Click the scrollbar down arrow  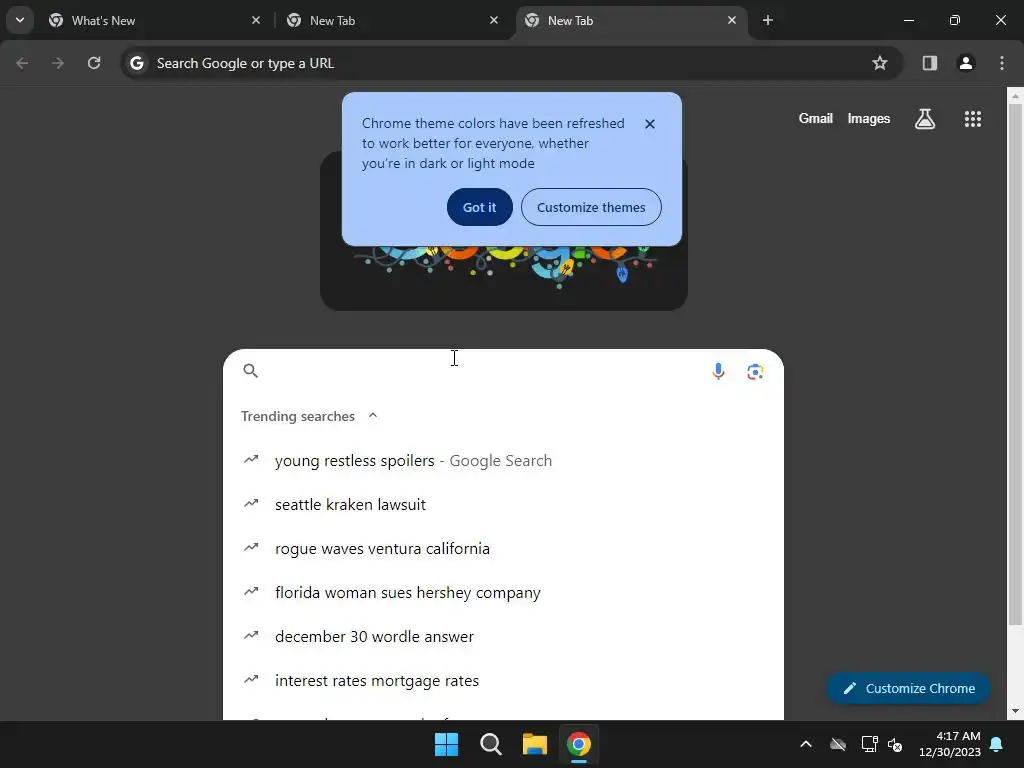coord(1015,711)
